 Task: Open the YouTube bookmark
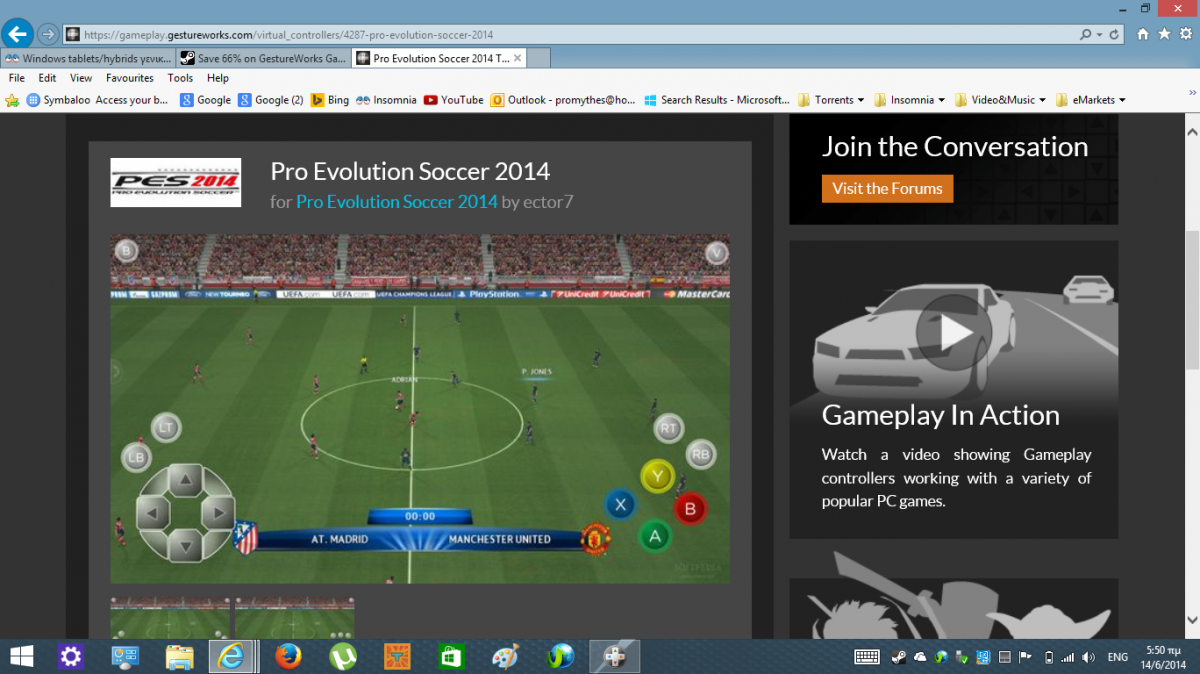453,100
